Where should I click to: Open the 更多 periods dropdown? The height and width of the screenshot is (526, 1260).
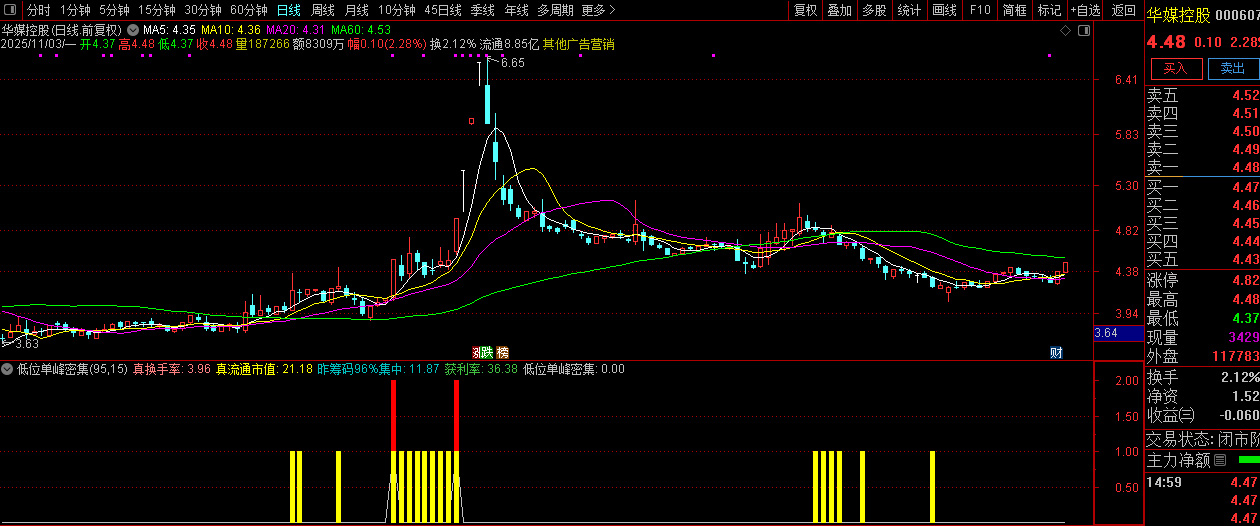(x=598, y=10)
